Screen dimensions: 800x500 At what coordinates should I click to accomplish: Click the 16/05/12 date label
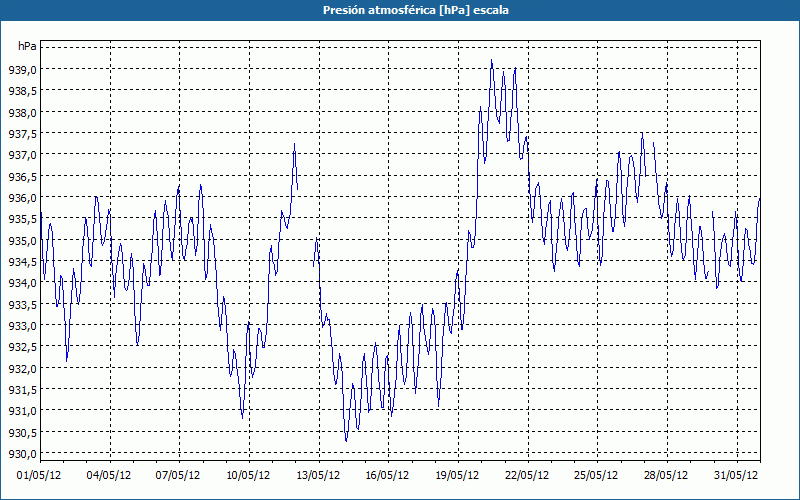387,476
